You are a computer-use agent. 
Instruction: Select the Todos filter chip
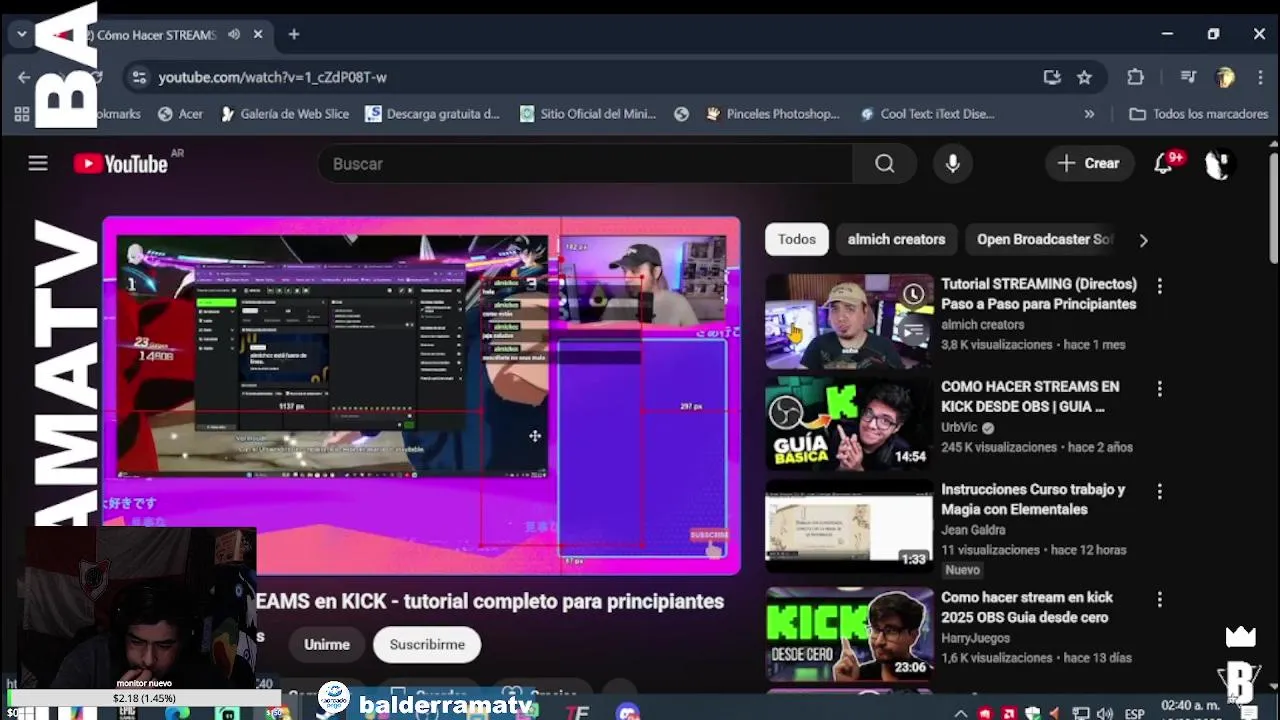[x=797, y=239]
